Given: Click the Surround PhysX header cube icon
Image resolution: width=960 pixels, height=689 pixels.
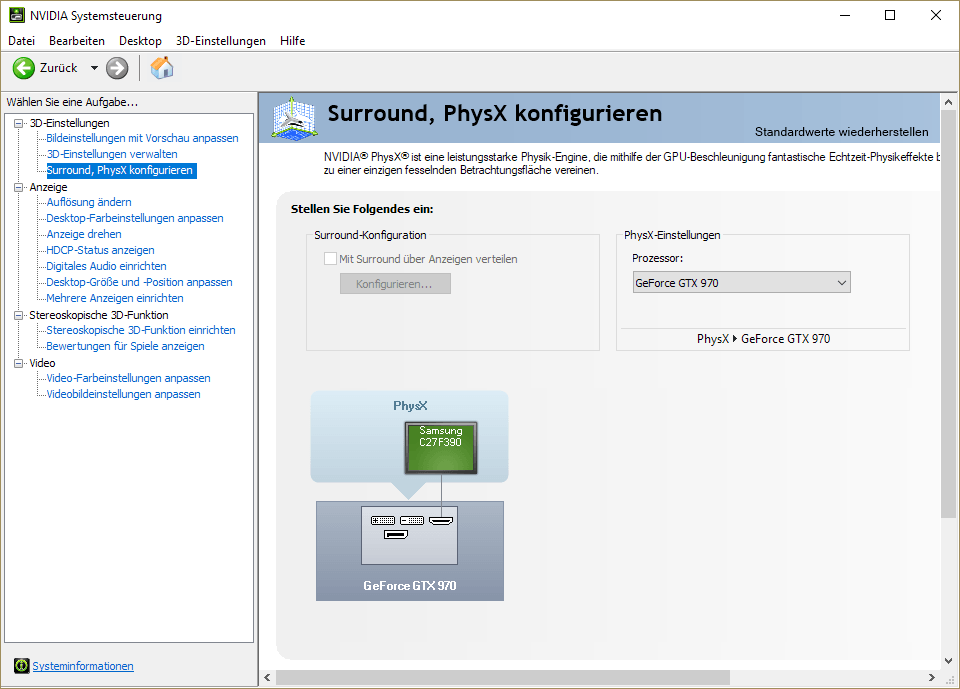Looking at the screenshot, I should click(294, 118).
